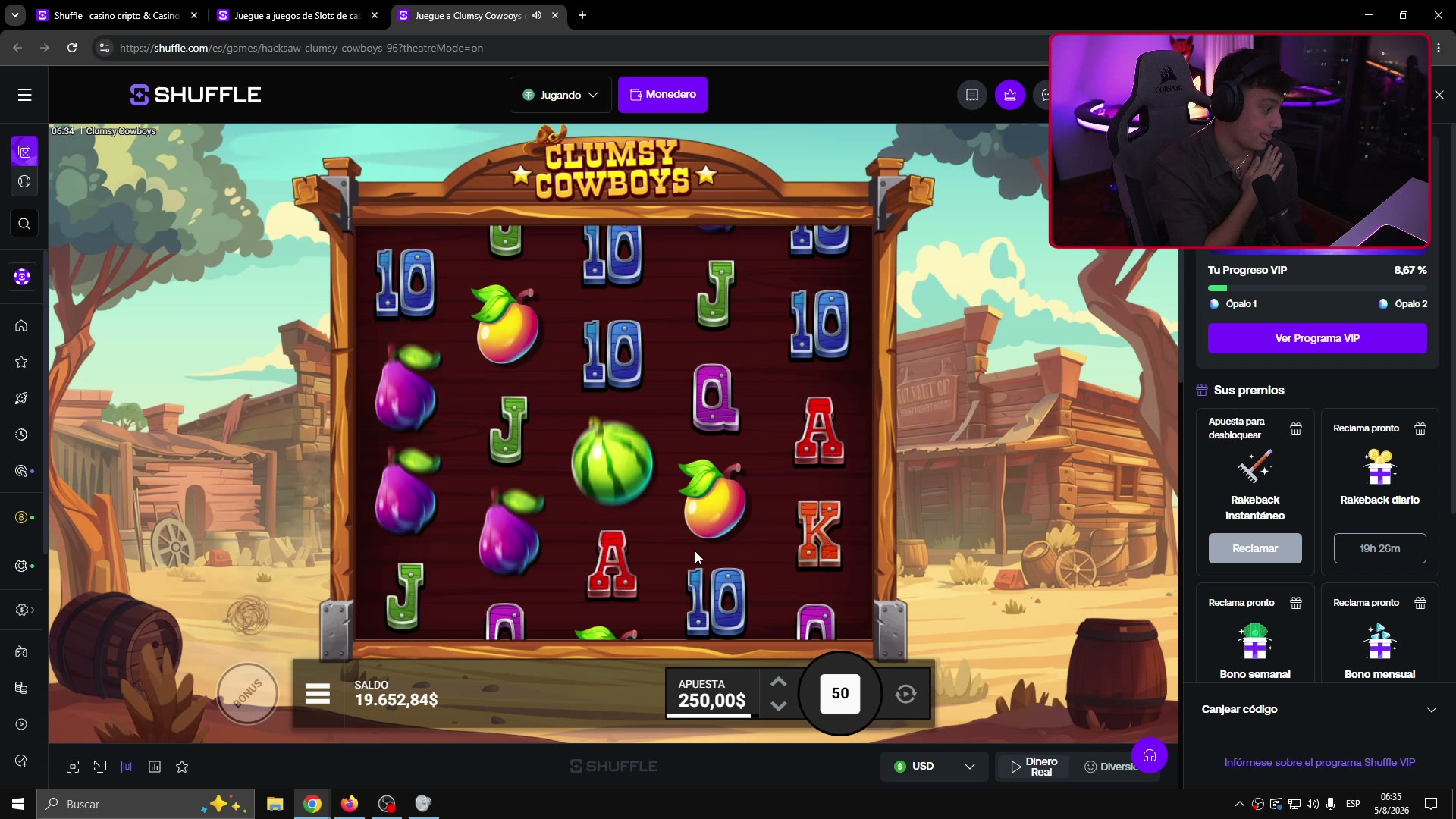
Task: Click the poker chip icon with green dot
Action: 21,566
